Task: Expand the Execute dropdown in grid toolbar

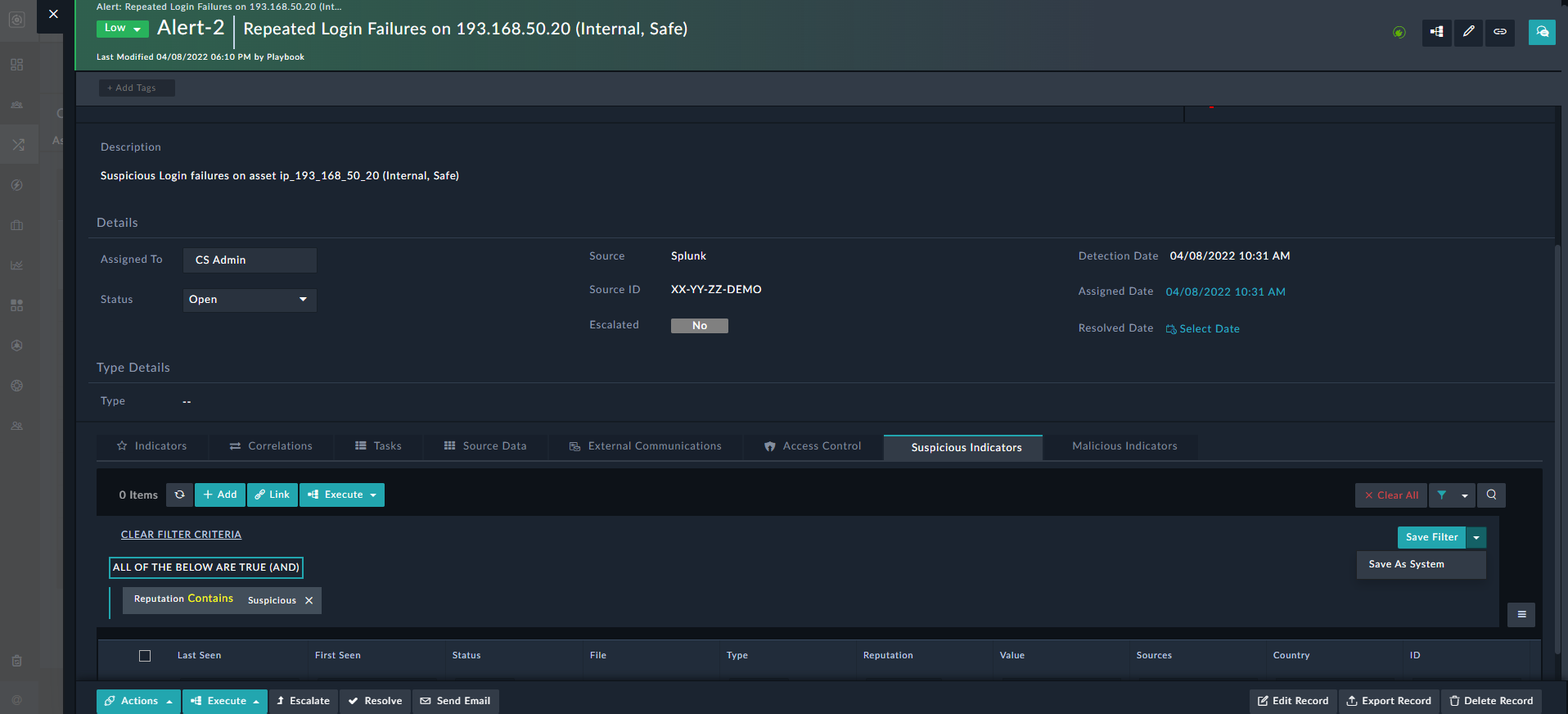Action: 342,495
